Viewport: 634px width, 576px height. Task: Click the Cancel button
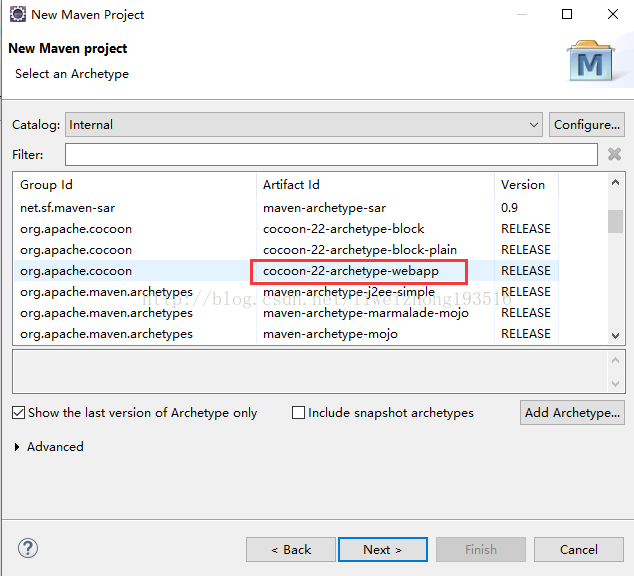(579, 549)
